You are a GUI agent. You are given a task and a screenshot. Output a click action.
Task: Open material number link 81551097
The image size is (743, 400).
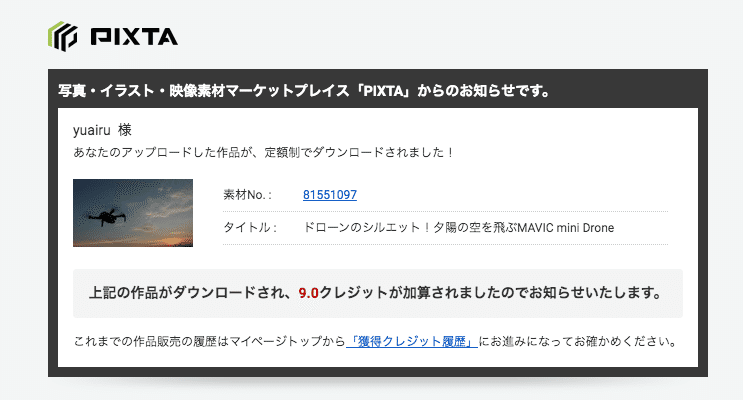click(x=330, y=195)
